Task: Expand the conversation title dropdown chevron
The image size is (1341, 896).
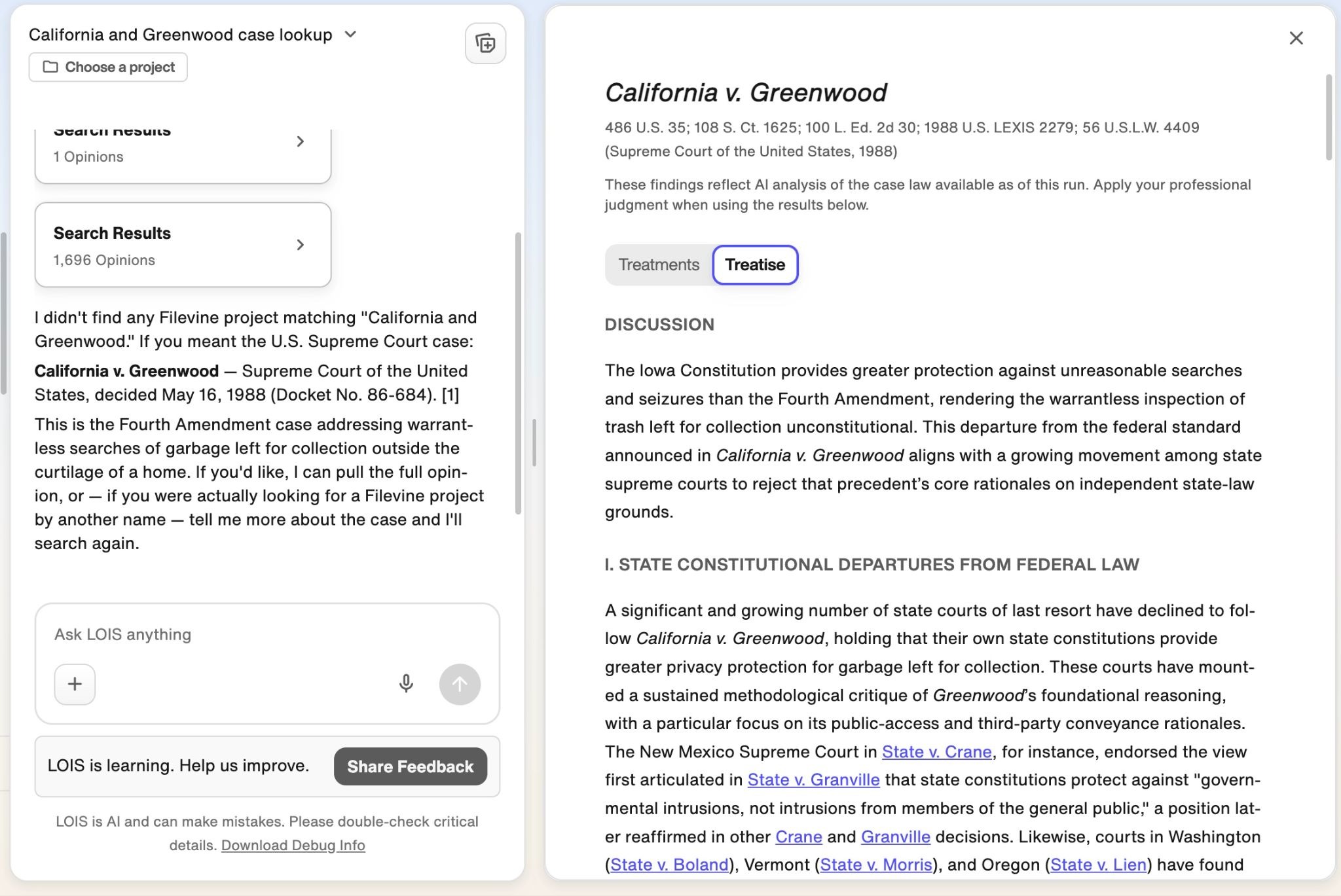Action: pyautogui.click(x=350, y=34)
